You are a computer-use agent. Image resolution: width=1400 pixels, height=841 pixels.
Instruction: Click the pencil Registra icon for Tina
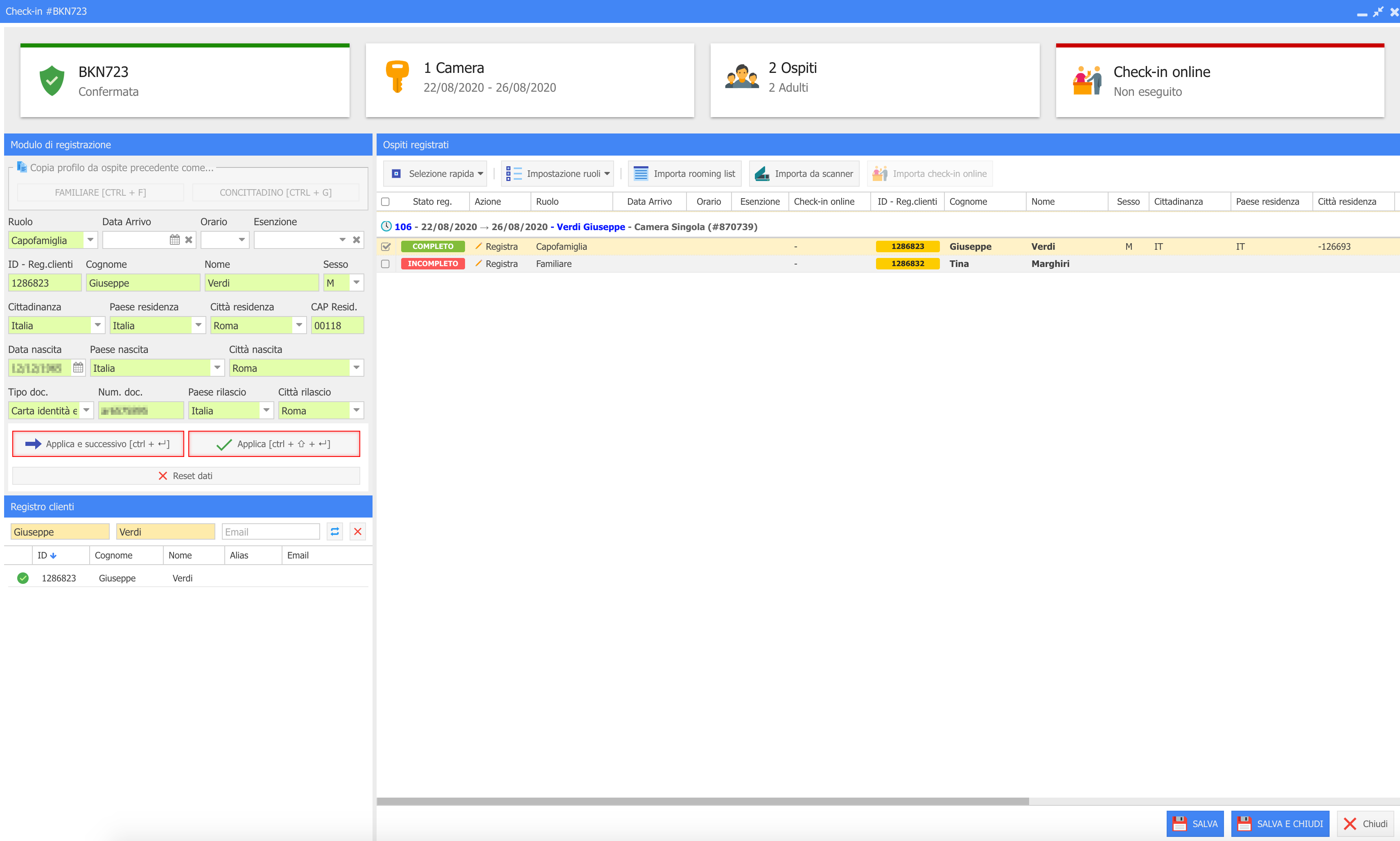tap(479, 264)
